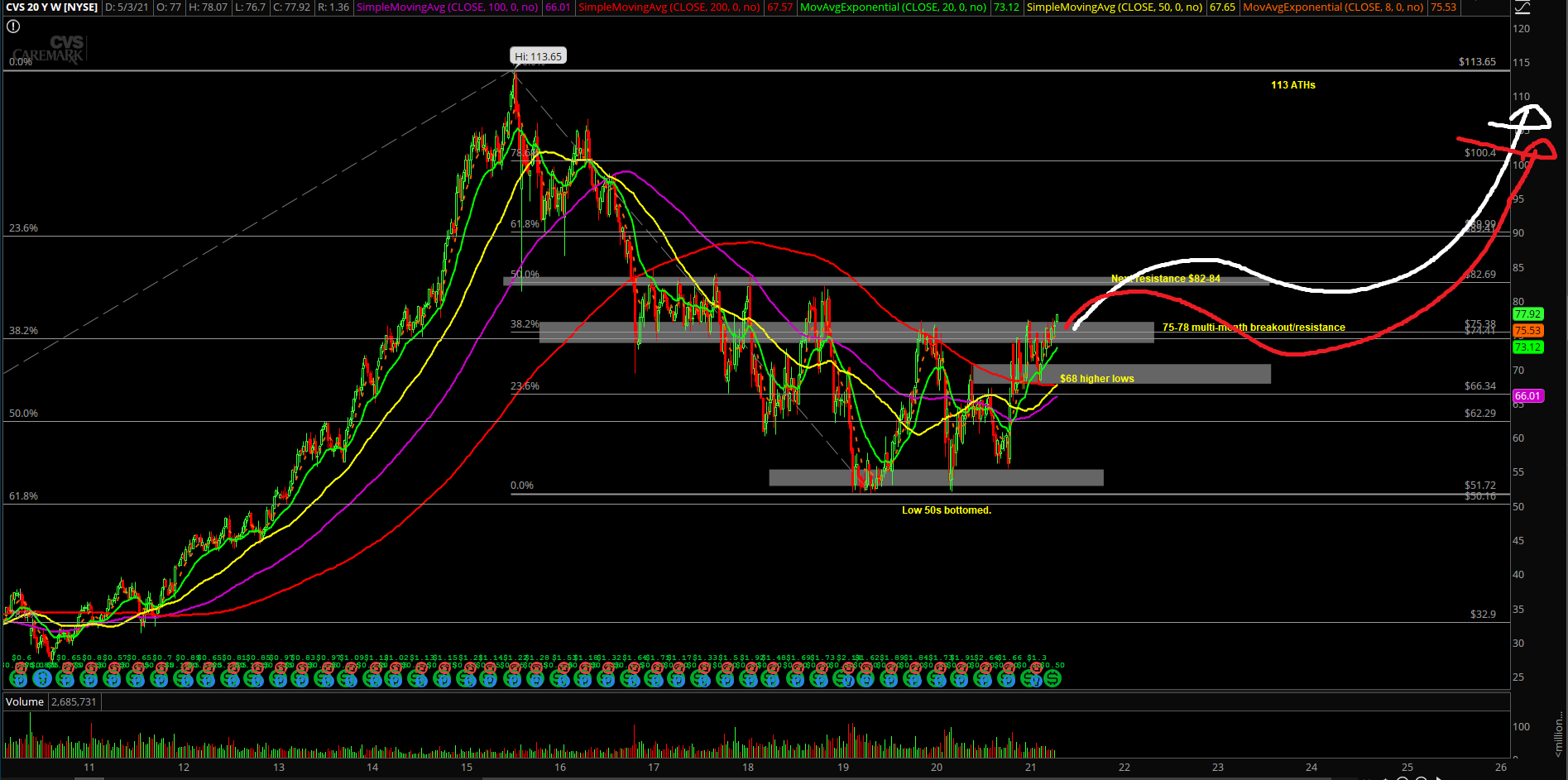Select the '113 ATHs' text annotation
1568x780 pixels.
(1292, 85)
